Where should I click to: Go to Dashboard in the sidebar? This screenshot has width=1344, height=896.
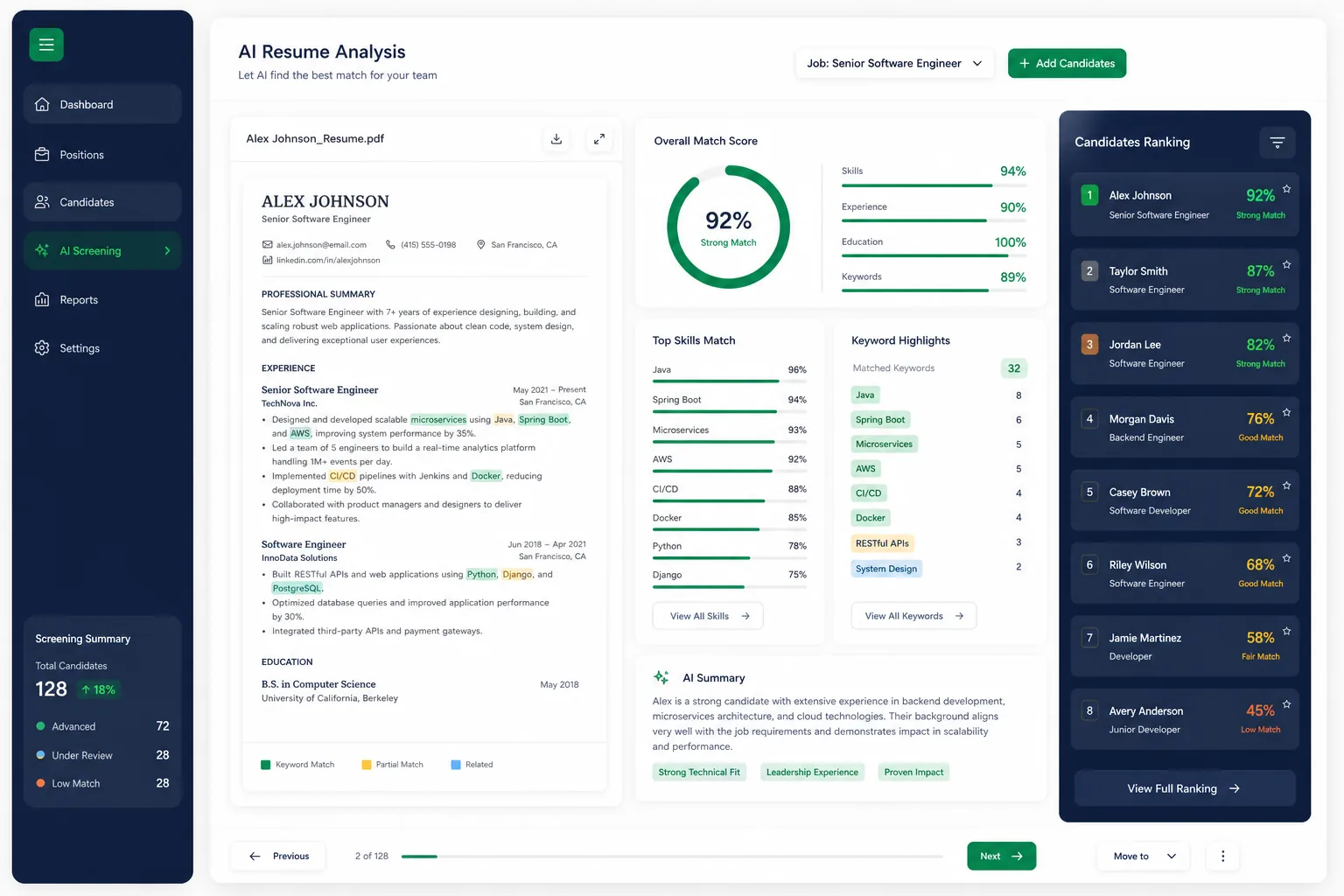(102, 104)
